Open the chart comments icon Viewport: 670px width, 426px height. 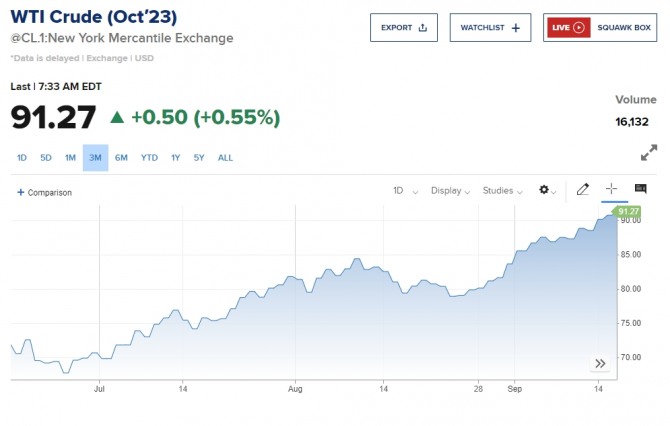click(640, 189)
